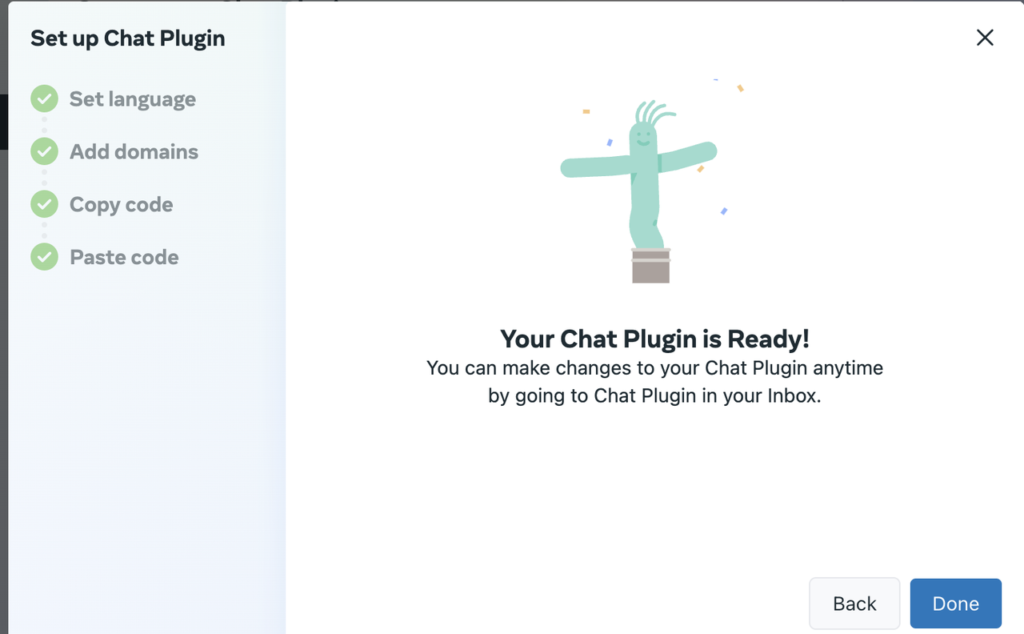Click the dotted connector below Set language
This screenshot has height=634, width=1024.
[x=44, y=125]
